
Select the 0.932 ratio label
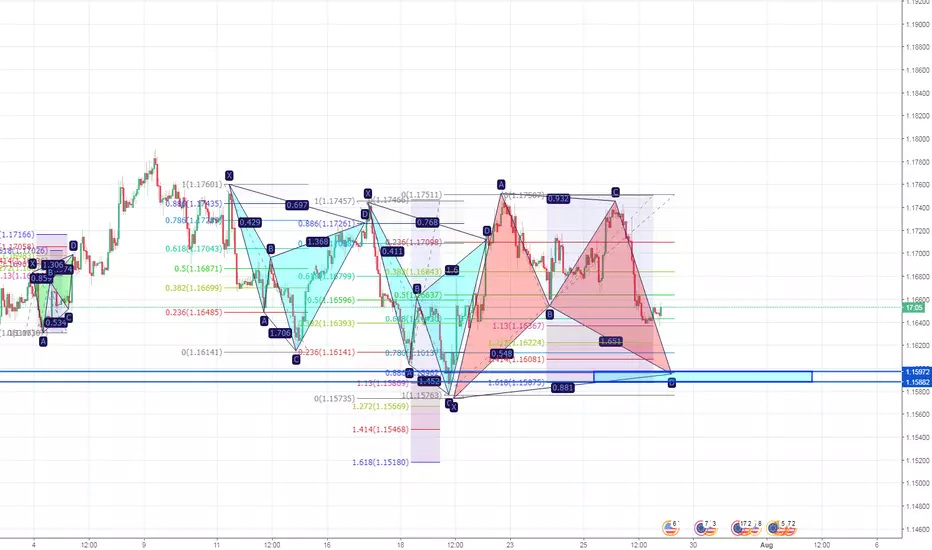558,199
